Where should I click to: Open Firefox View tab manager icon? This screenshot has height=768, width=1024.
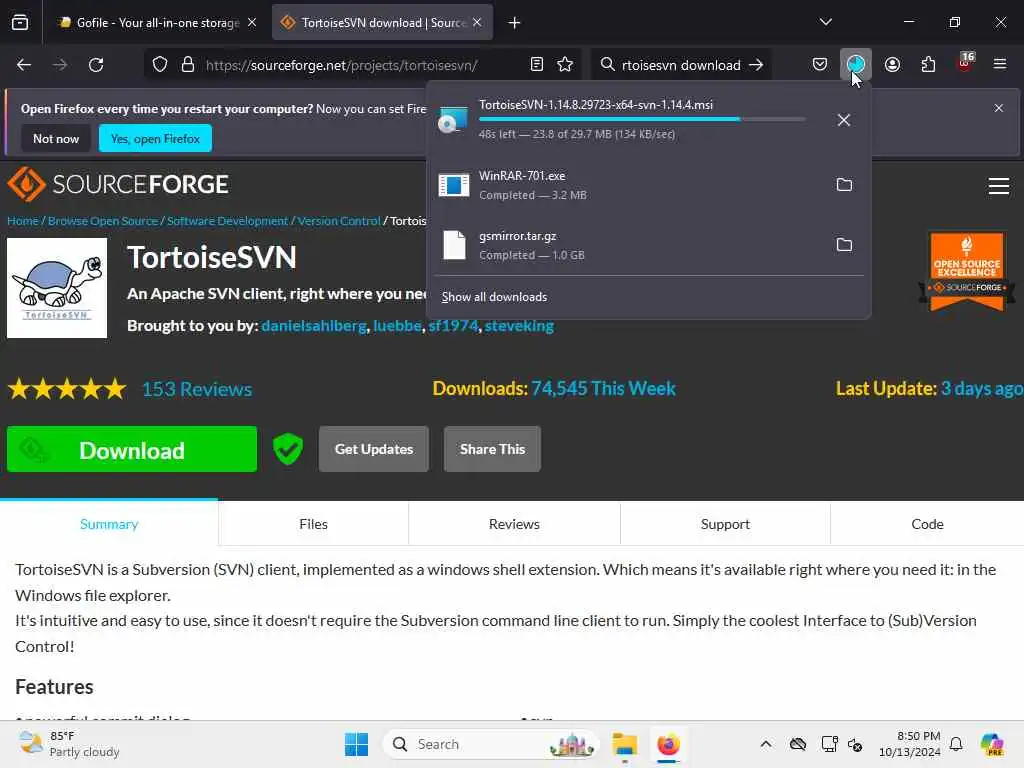20,22
